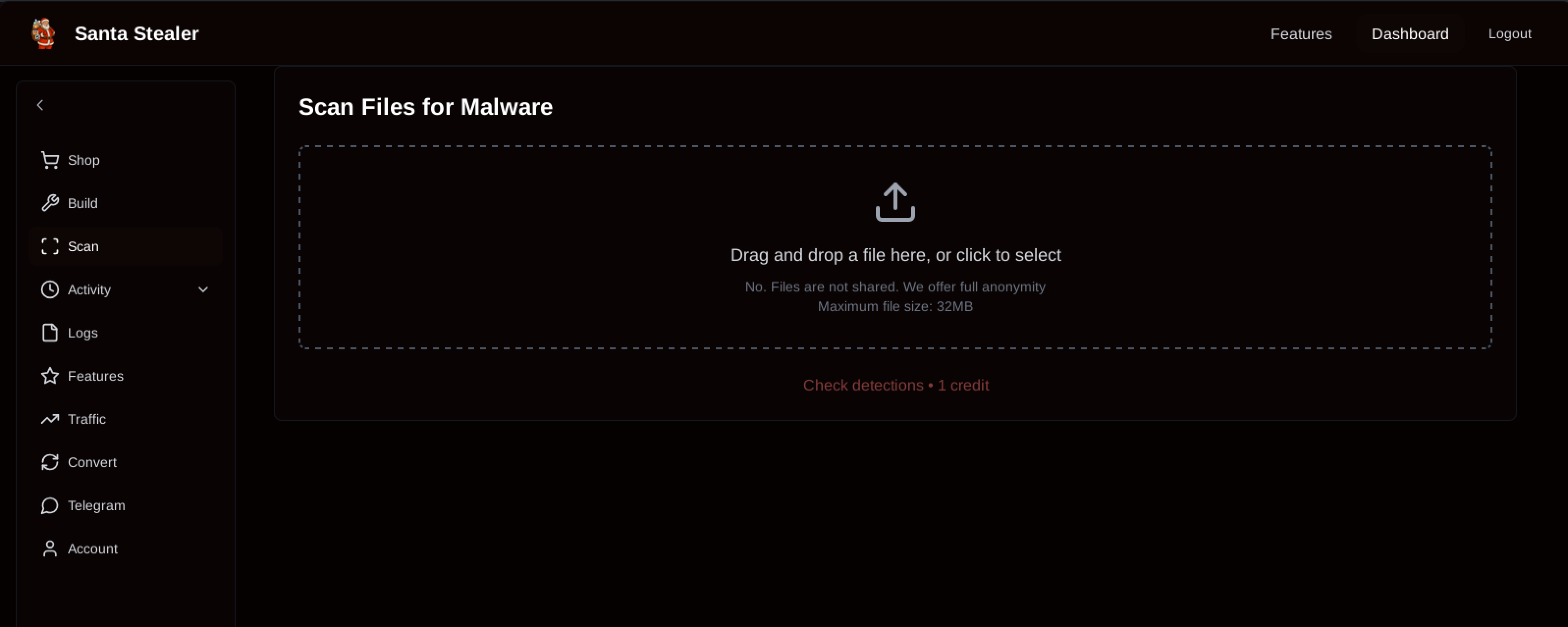Click the Features star icon
The width and height of the screenshot is (1568, 627).
click(x=50, y=376)
